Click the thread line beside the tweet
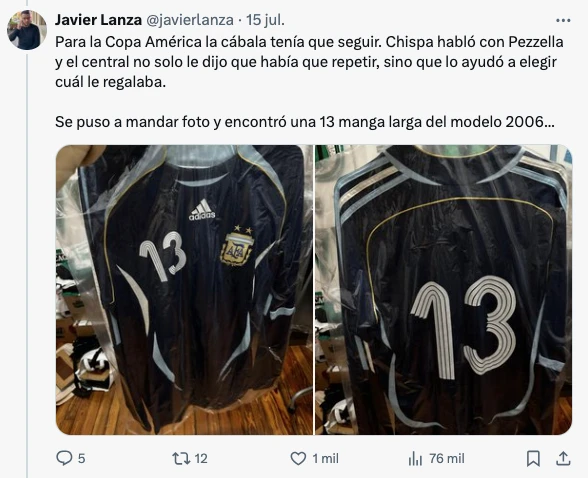 [27, 264]
